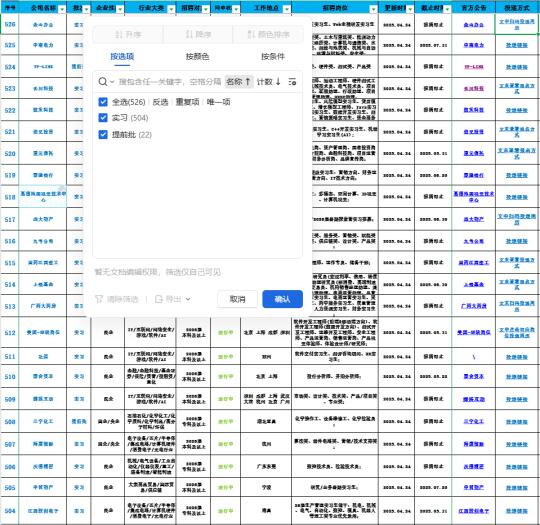The width and height of the screenshot is (540, 525).
Task: Open the filter list settings icon
Action: (x=292, y=82)
